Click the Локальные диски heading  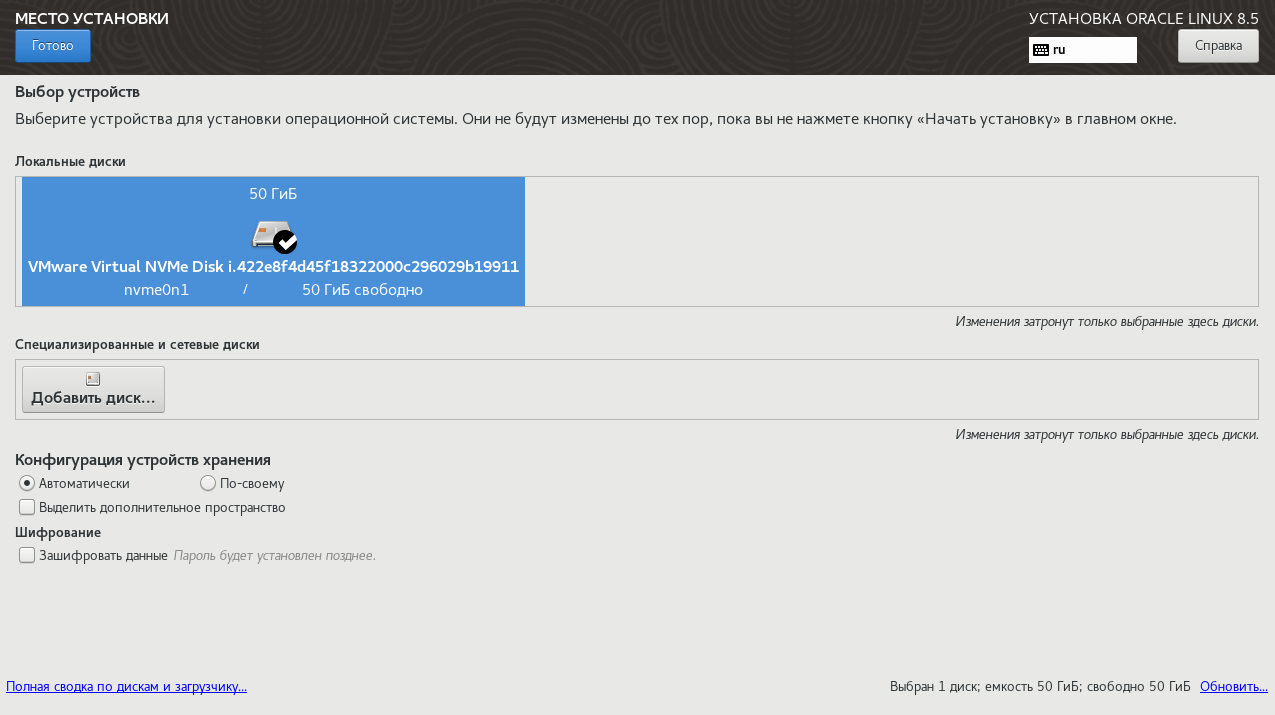[x=71, y=161]
